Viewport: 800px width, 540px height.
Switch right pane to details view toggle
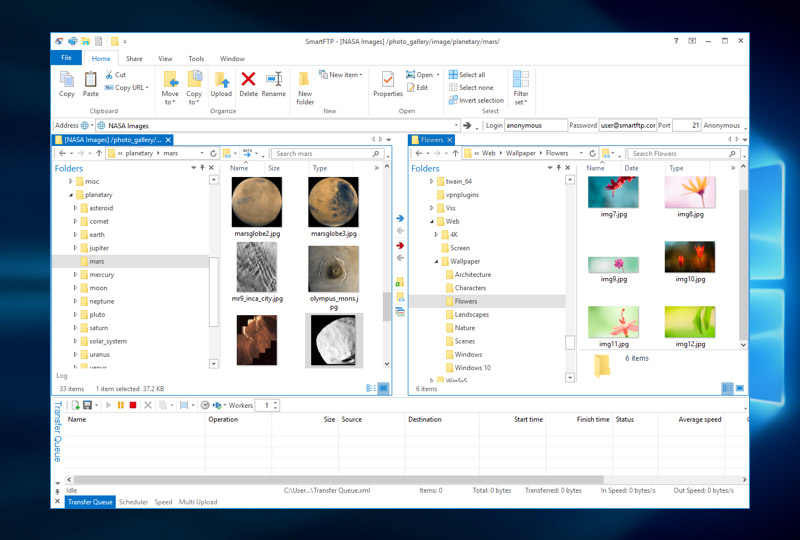tap(728, 388)
